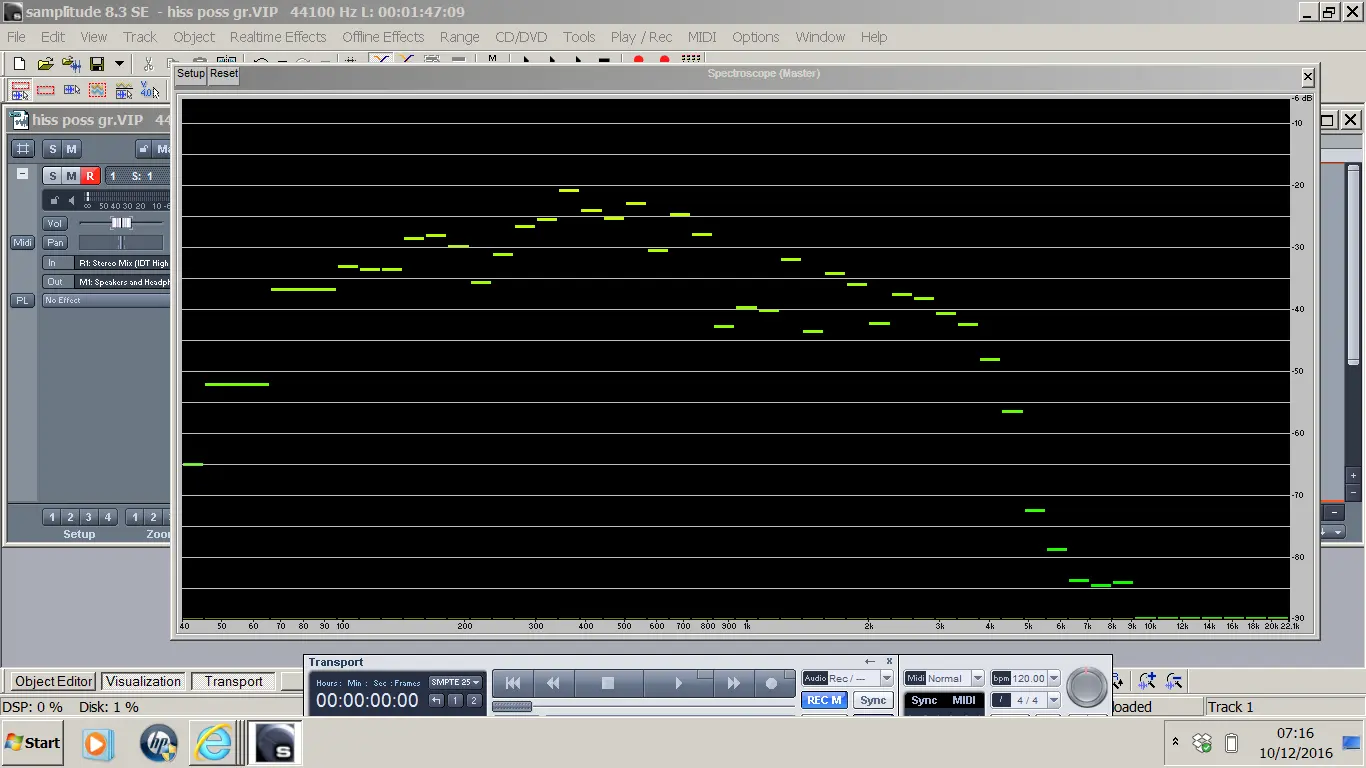Screen dimensions: 1366x768
Task: Create a new project with the New icon
Action: (x=19, y=64)
